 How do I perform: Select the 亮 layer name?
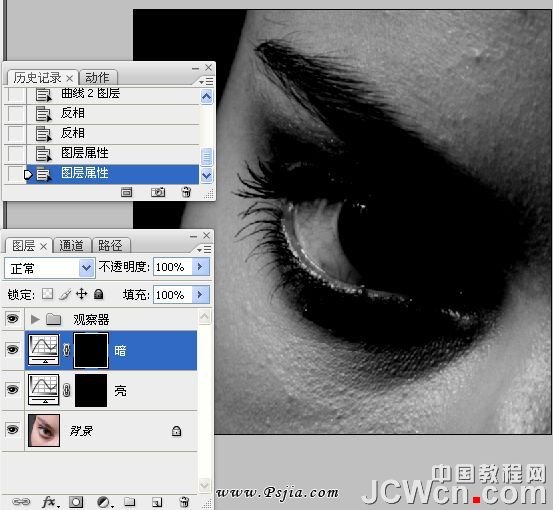[120, 390]
